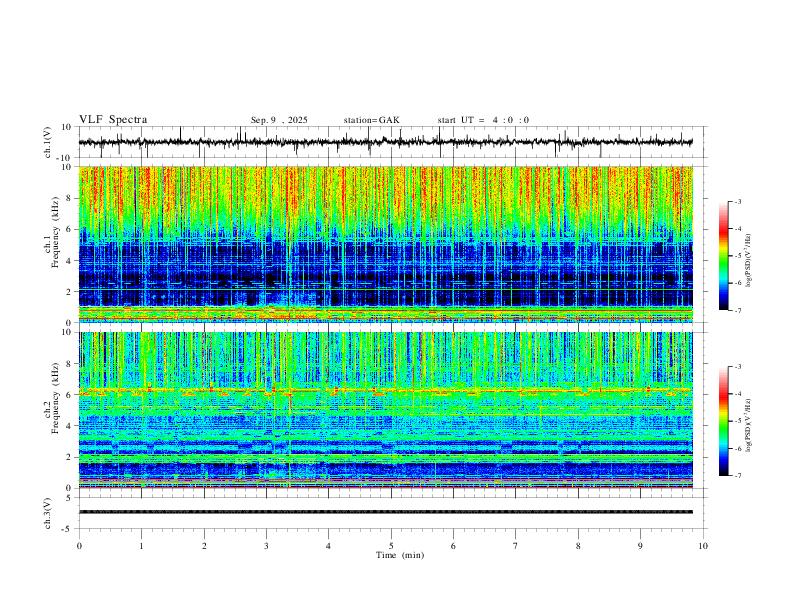
Task: Click the ch.2 PSD color scale bar
Action: [723, 421]
